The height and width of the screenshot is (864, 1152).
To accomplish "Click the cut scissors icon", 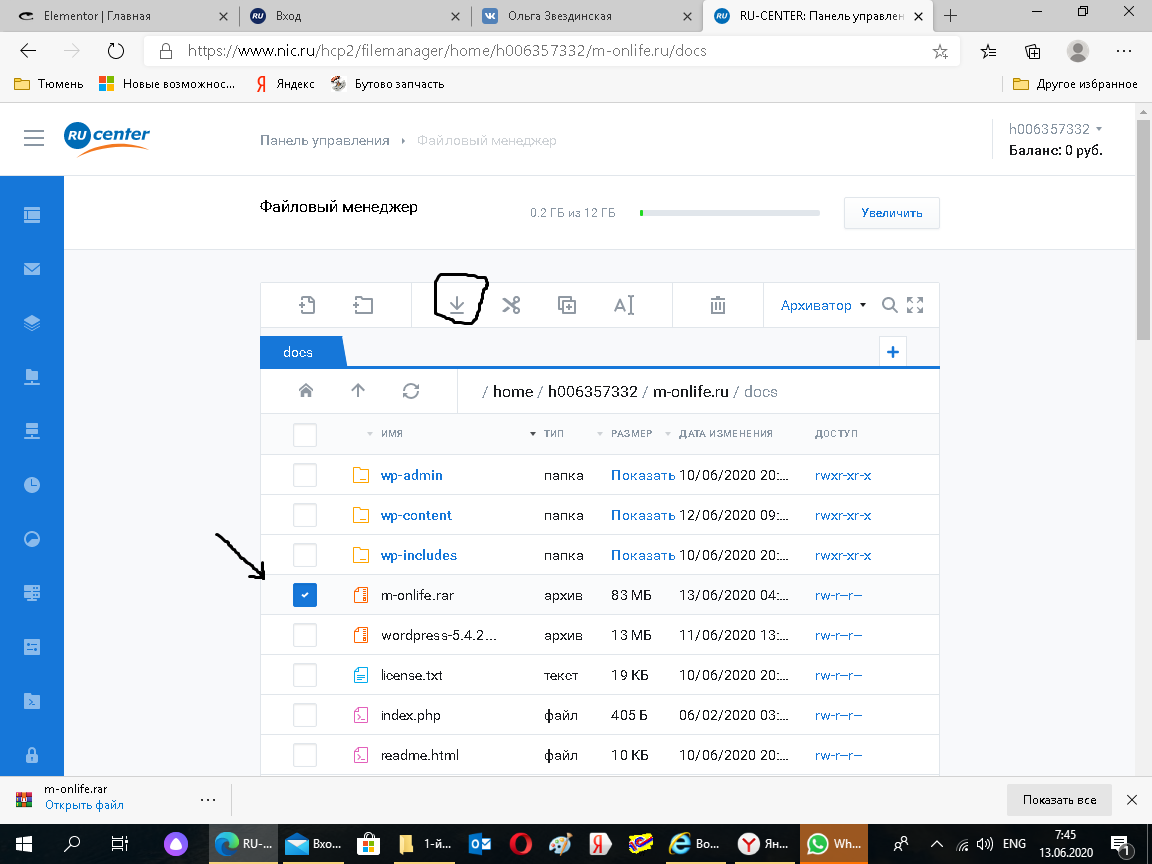I will pos(511,305).
